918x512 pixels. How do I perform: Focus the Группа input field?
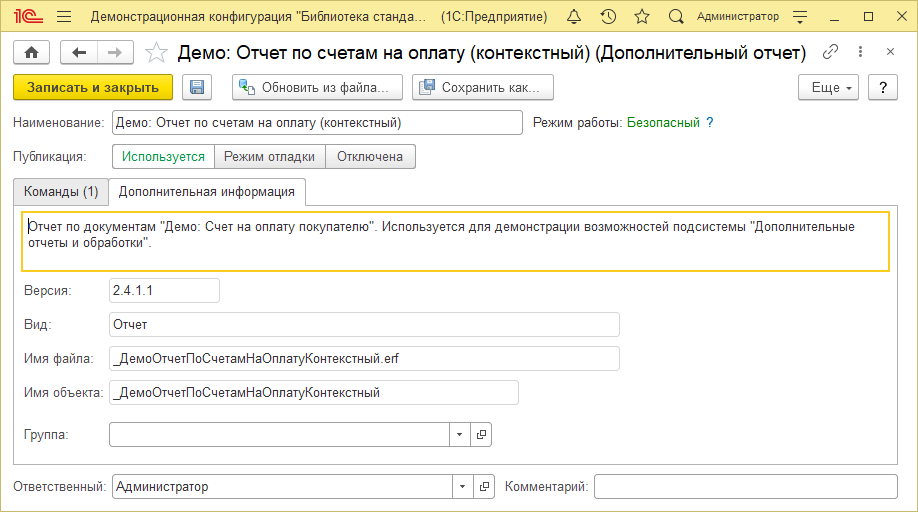tap(279, 435)
